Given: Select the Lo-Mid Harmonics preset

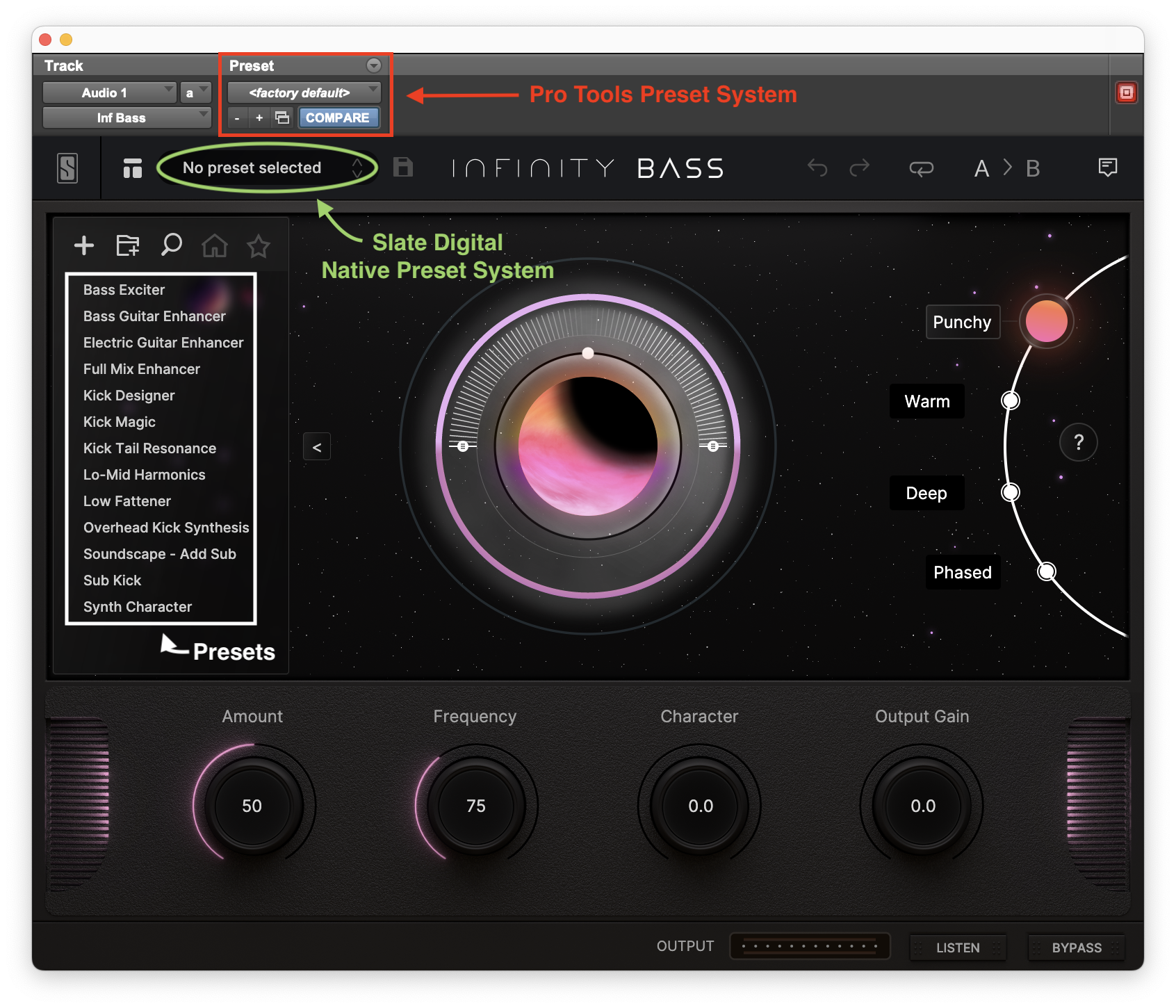Looking at the screenshot, I should pyautogui.click(x=145, y=475).
